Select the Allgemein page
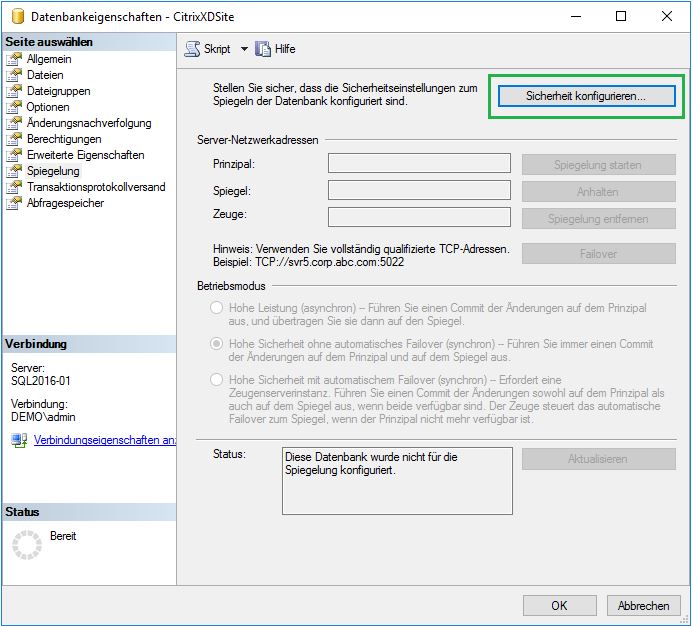The height and width of the screenshot is (628, 693). point(49,59)
